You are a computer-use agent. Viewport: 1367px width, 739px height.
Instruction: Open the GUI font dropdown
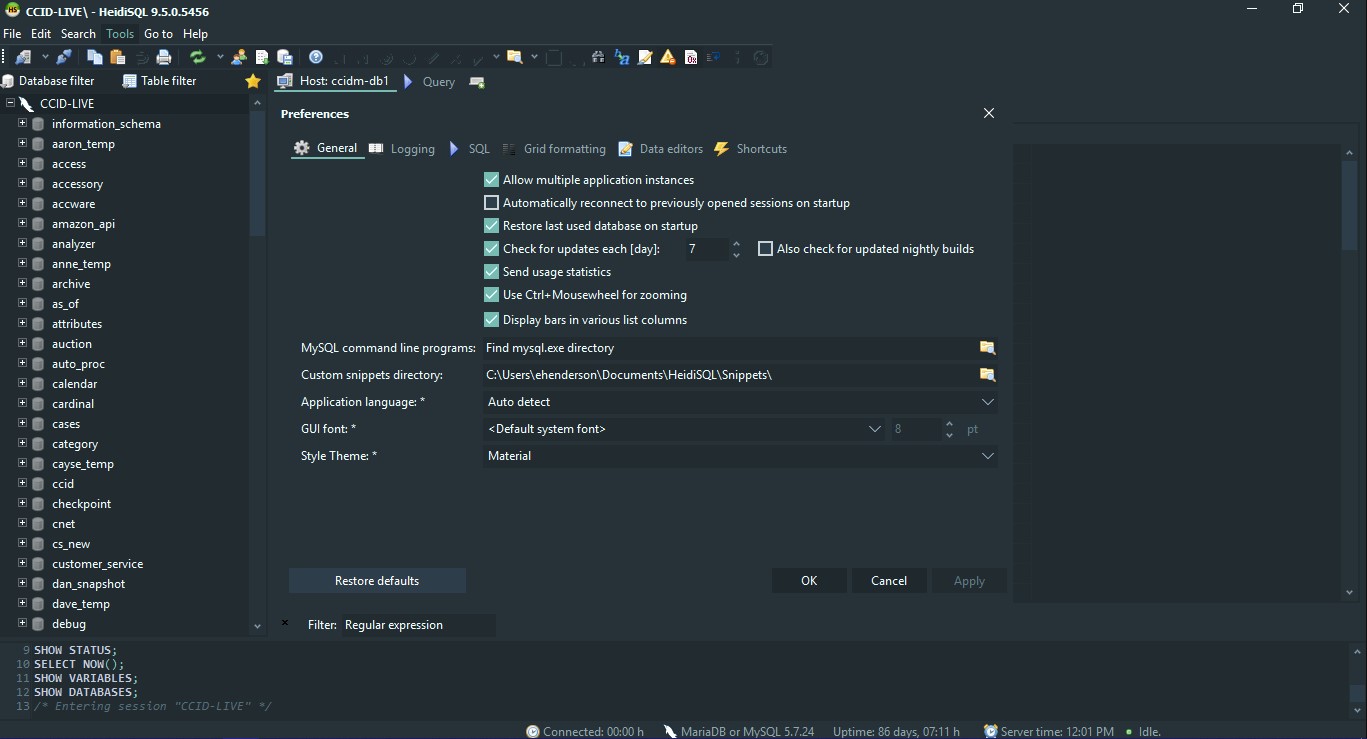point(875,429)
